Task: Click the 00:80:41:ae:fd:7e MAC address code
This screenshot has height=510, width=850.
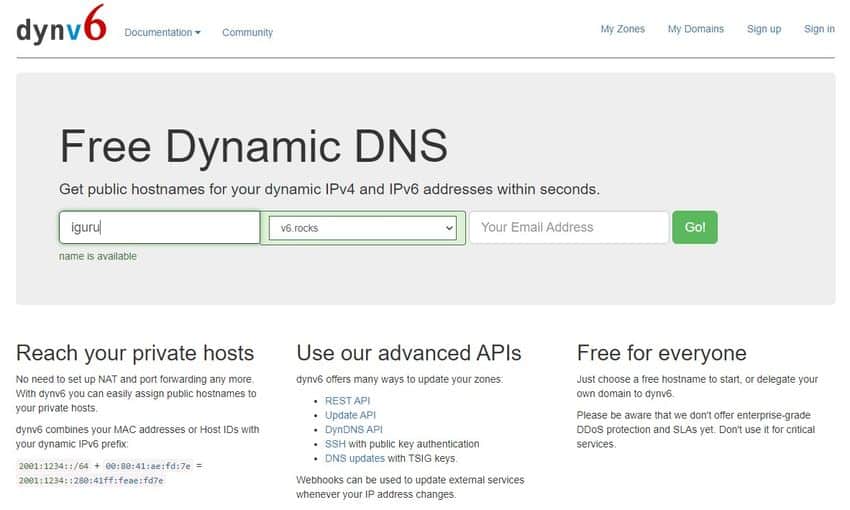Action: tap(148, 466)
